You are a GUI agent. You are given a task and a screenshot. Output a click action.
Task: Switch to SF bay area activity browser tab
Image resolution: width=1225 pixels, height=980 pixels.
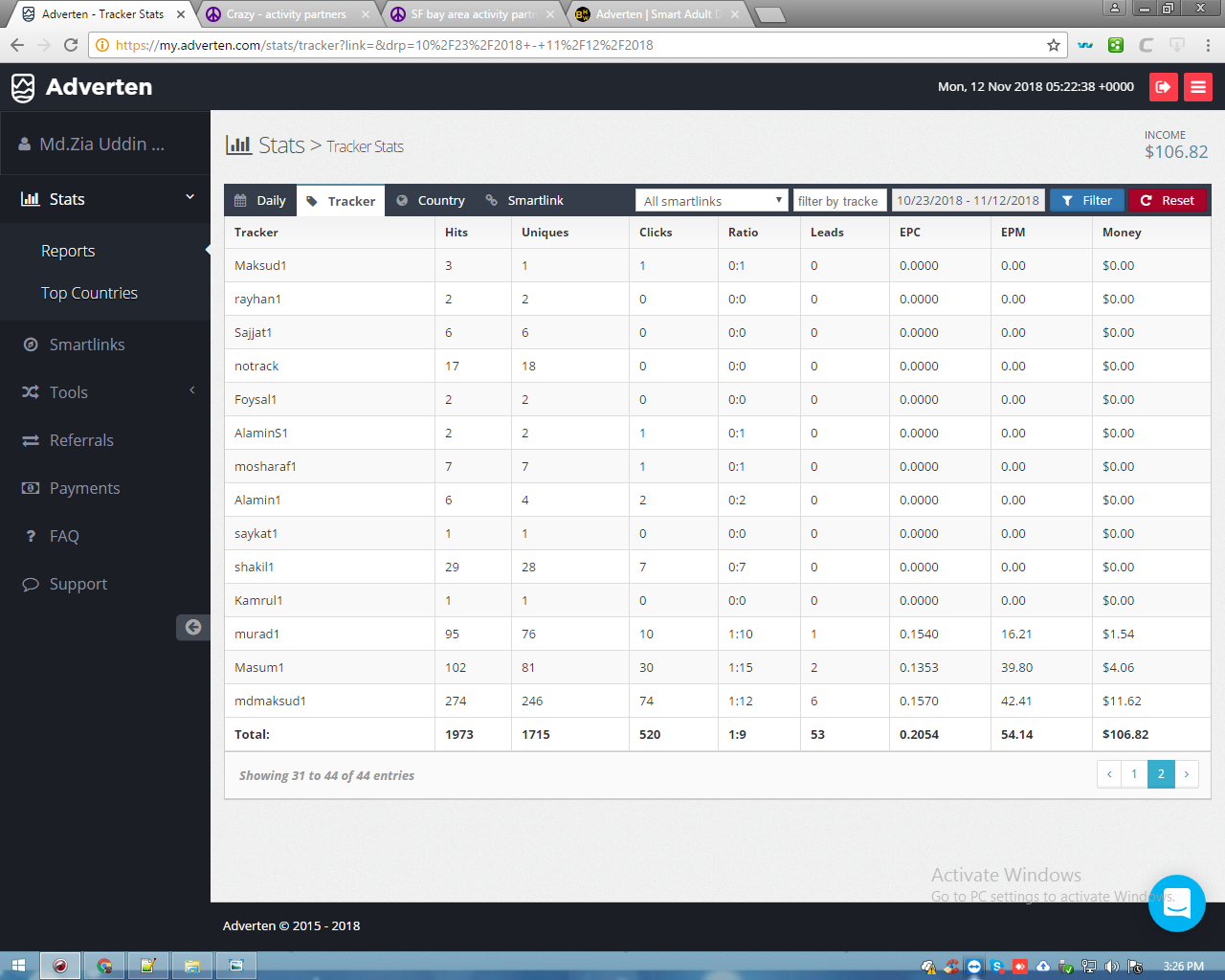pyautogui.click(x=472, y=14)
